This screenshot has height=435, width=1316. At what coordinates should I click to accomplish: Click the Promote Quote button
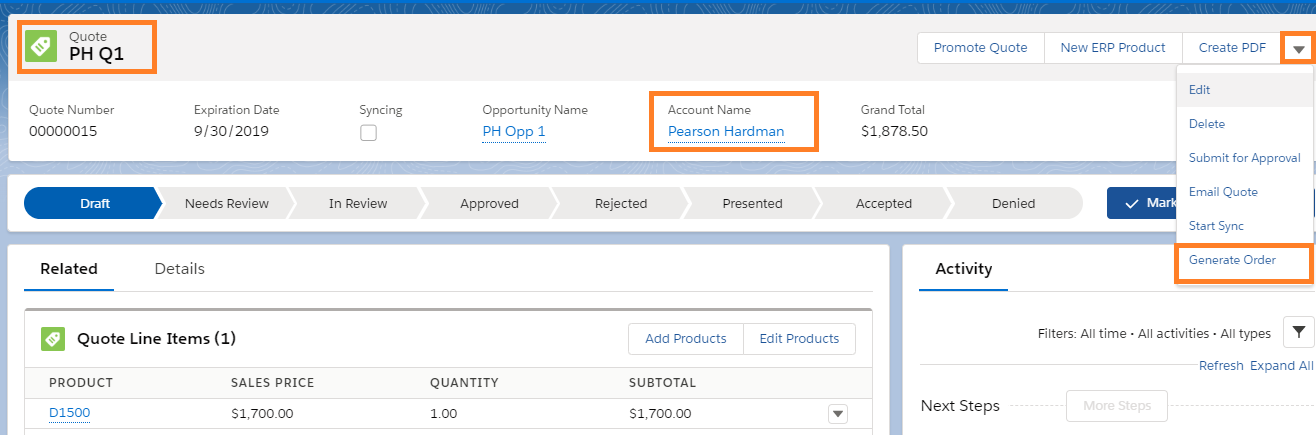coord(980,48)
